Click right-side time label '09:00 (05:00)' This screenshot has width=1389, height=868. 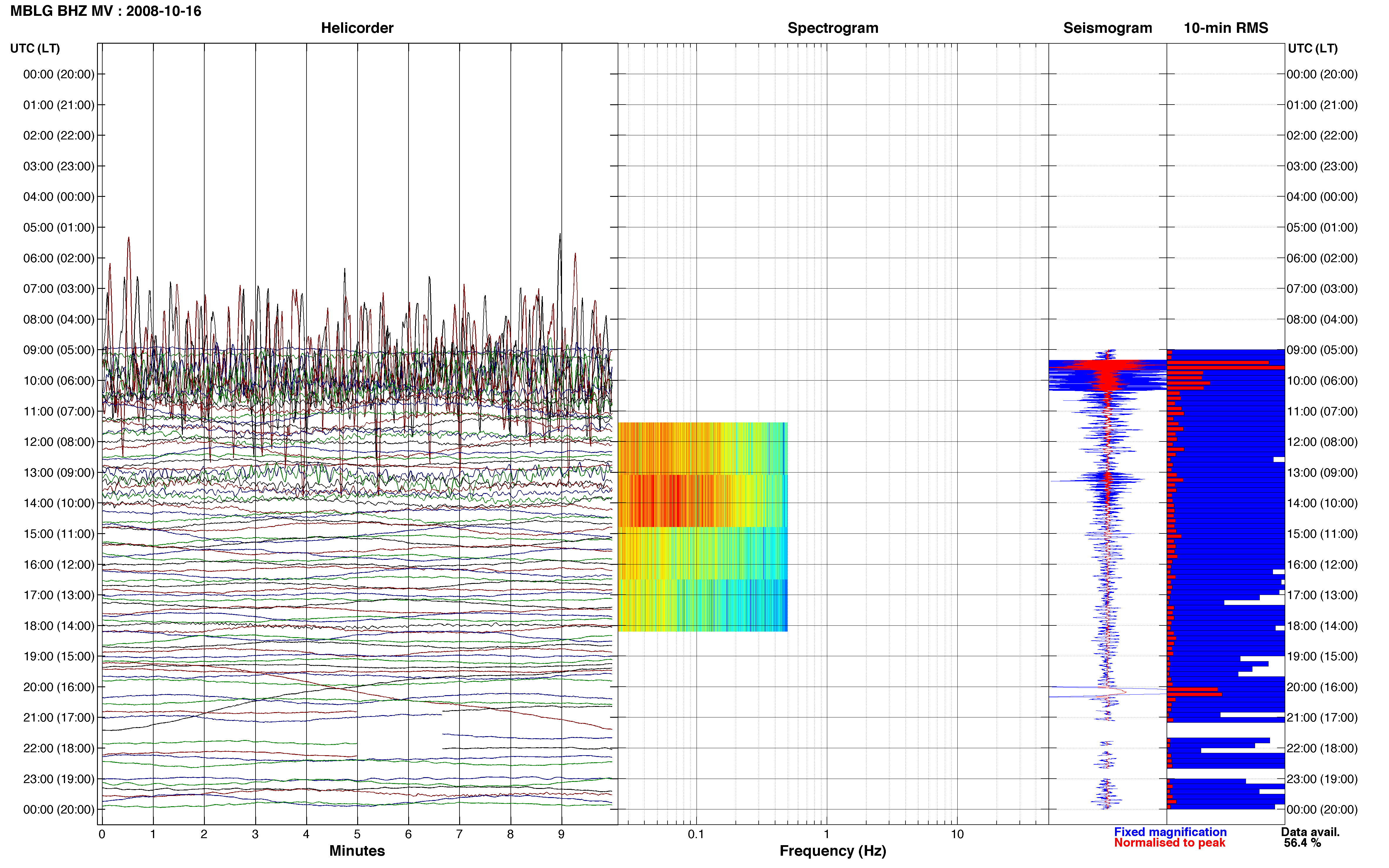coord(1322,350)
